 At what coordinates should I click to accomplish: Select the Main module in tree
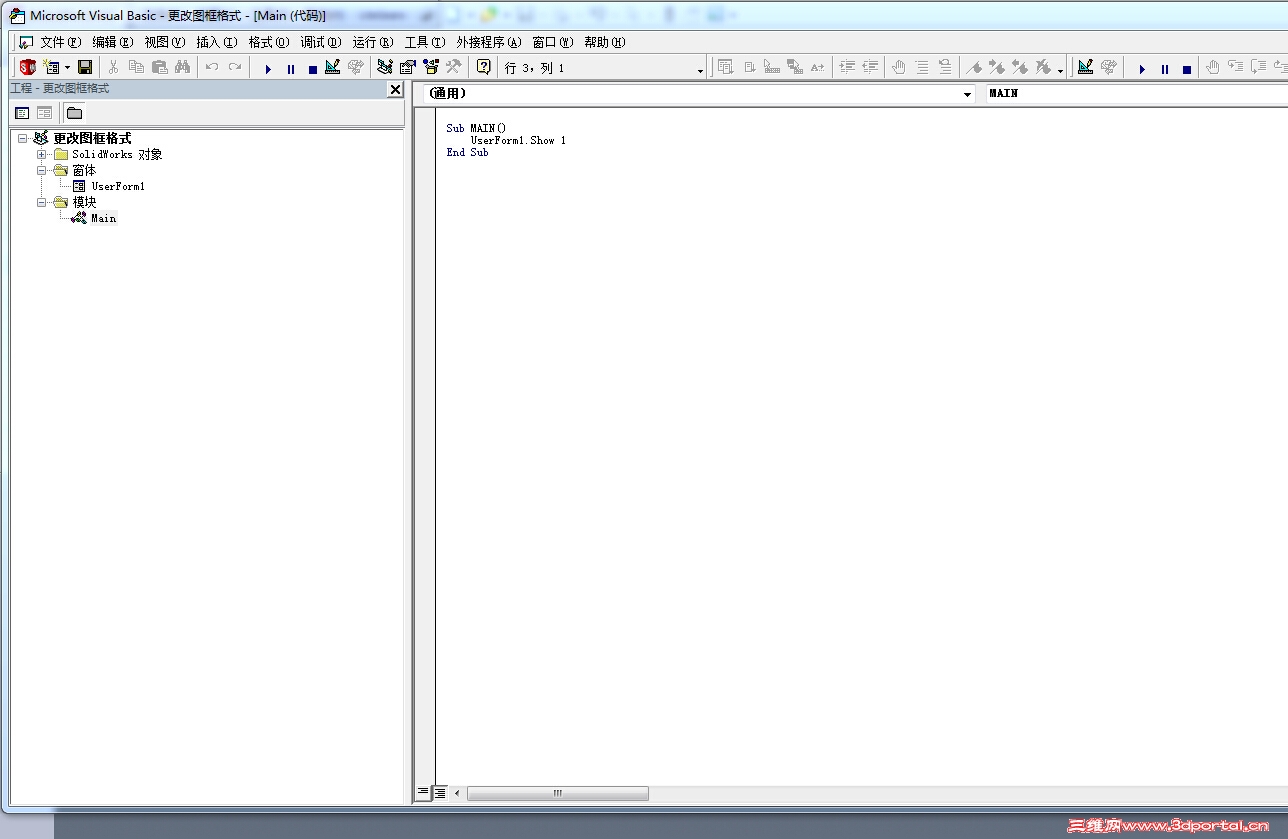[x=104, y=218]
